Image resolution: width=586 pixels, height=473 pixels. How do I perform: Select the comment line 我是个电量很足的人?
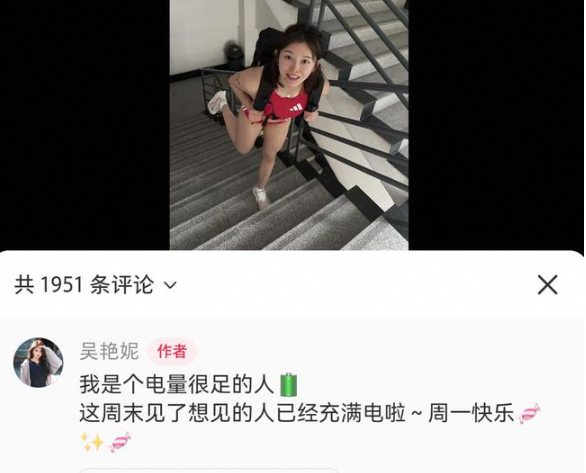[x=177, y=385]
